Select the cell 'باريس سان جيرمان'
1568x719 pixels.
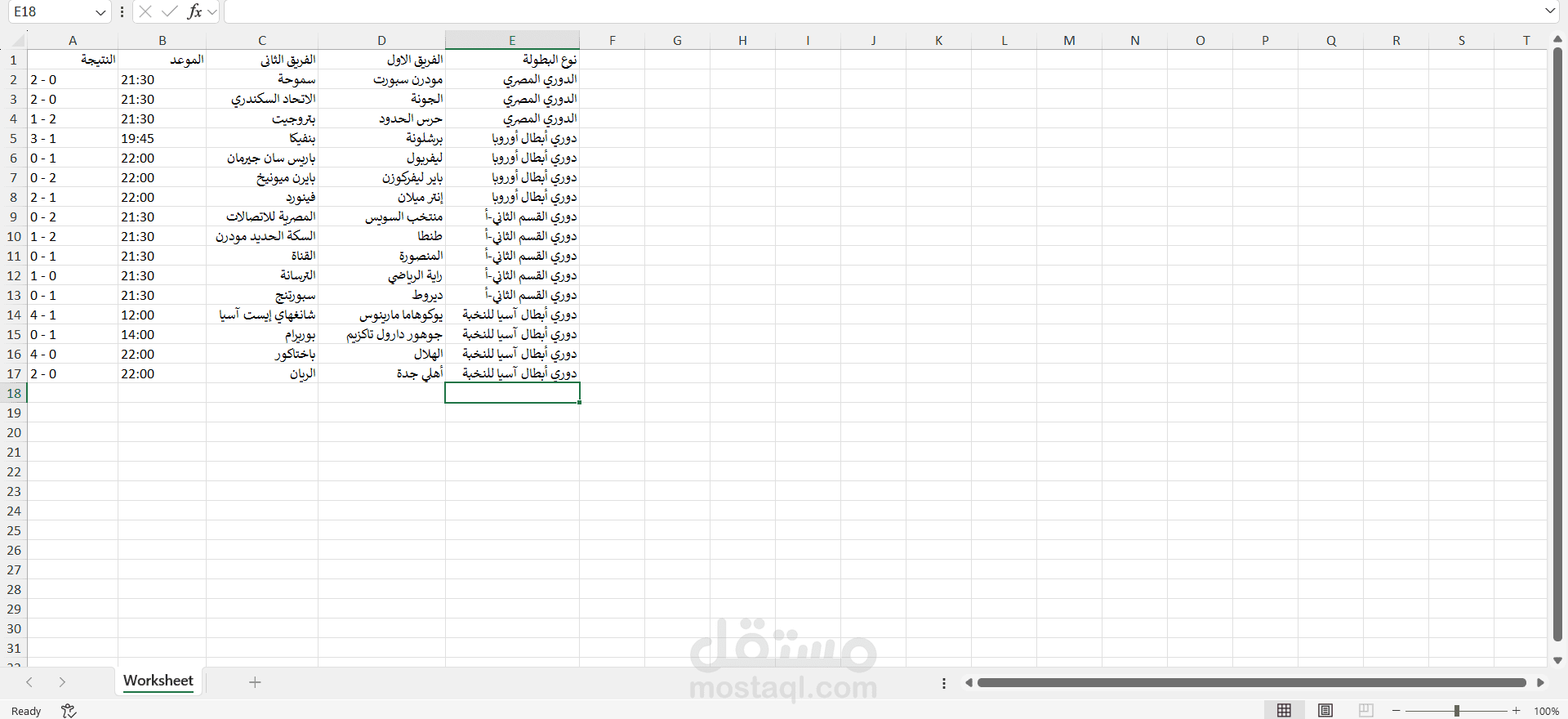click(x=262, y=158)
